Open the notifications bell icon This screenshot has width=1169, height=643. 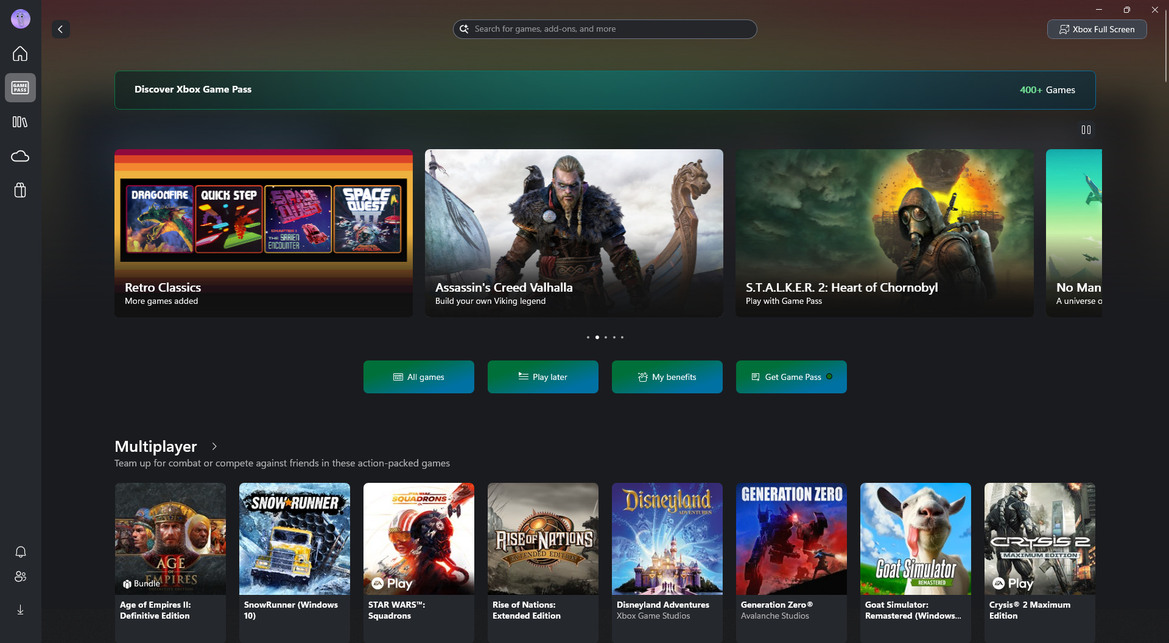pyautogui.click(x=20, y=552)
